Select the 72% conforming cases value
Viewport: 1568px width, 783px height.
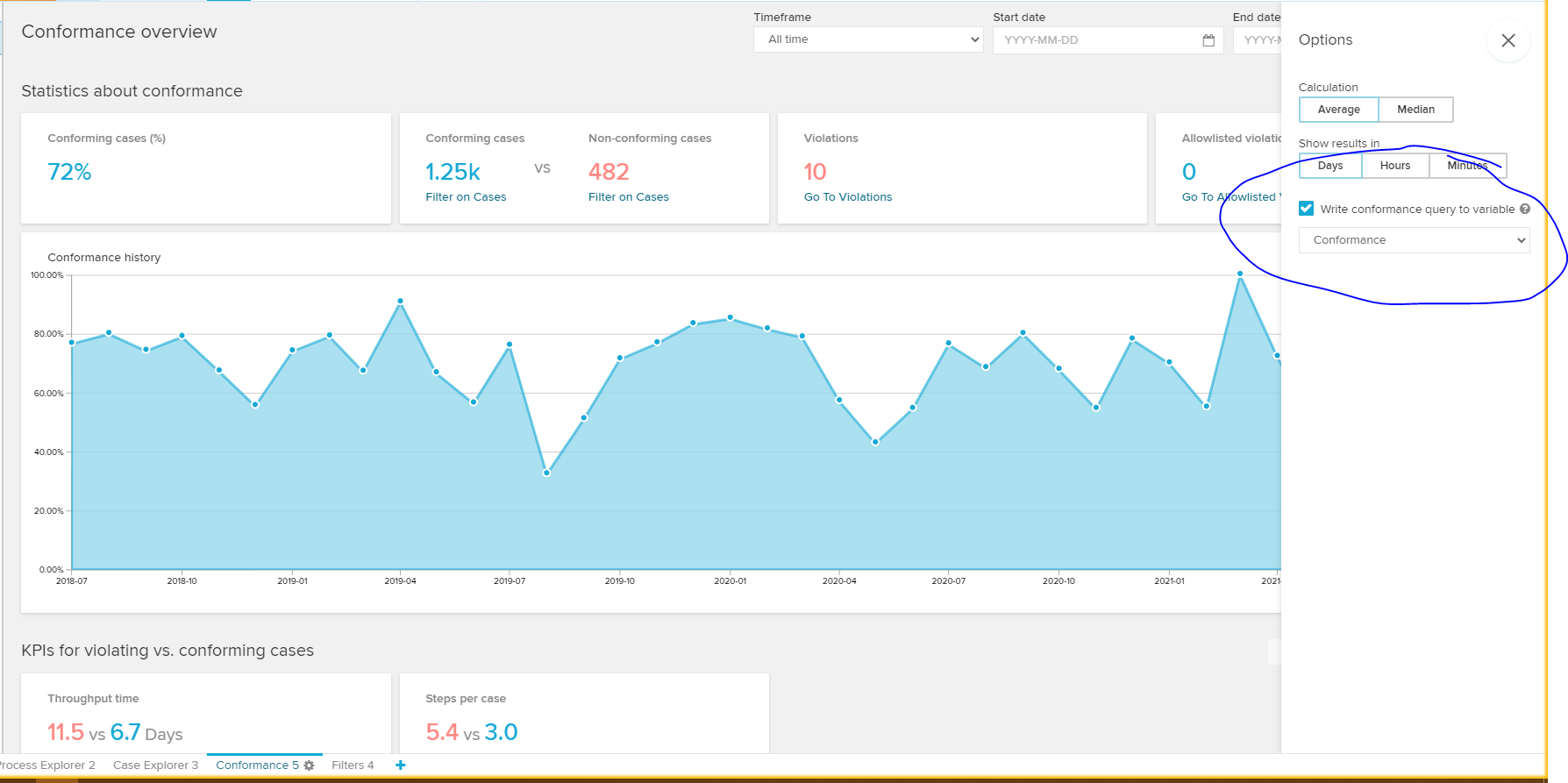(69, 172)
